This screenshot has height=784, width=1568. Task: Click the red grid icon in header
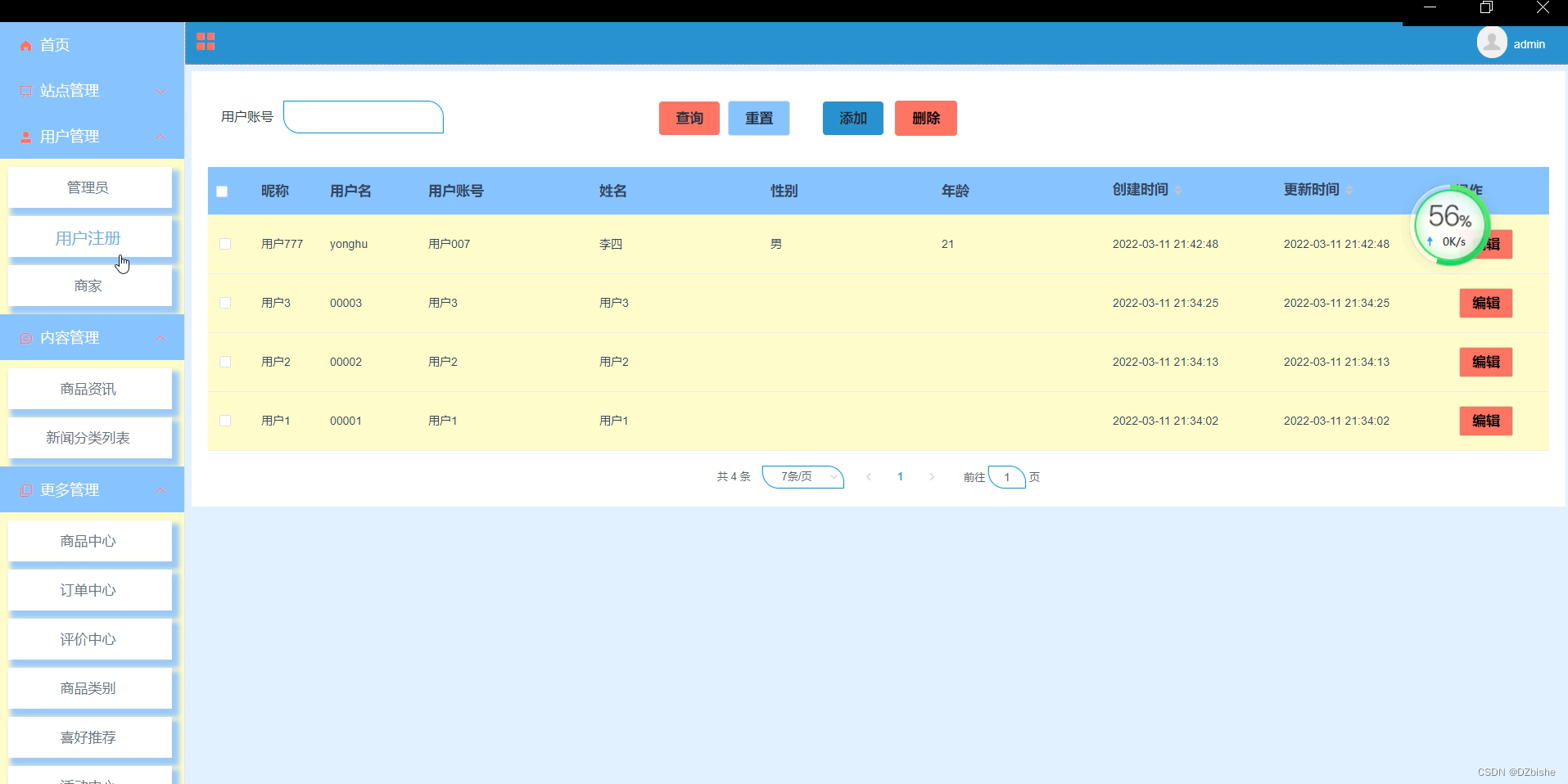[206, 42]
